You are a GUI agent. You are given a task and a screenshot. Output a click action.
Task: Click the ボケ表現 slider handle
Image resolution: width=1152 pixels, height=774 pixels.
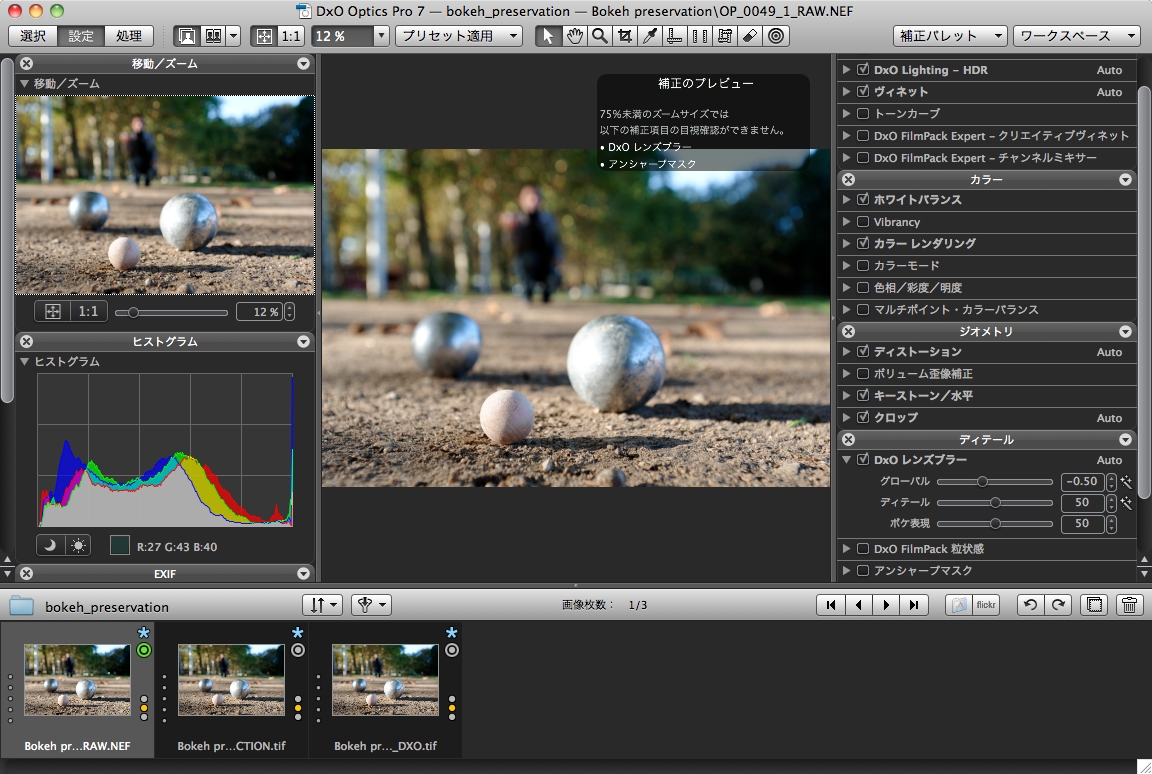tap(995, 523)
